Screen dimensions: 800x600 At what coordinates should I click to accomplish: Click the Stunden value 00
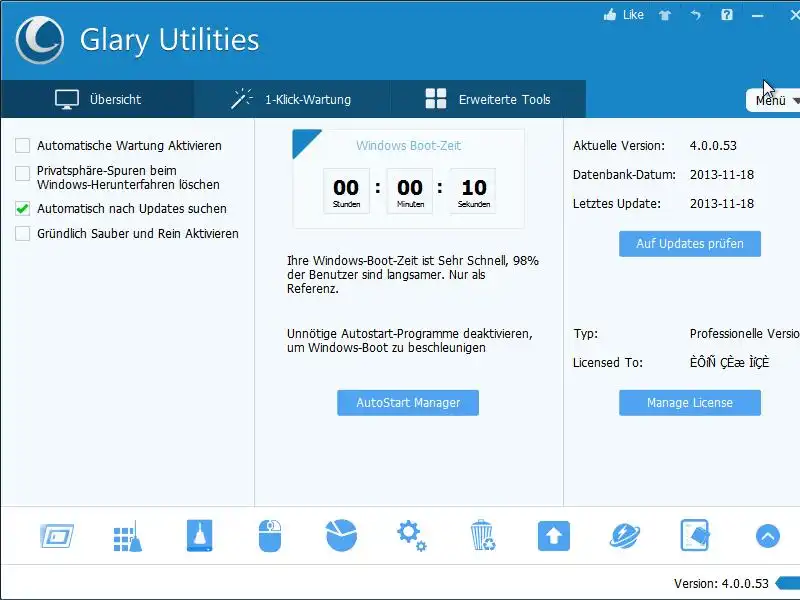click(346, 188)
